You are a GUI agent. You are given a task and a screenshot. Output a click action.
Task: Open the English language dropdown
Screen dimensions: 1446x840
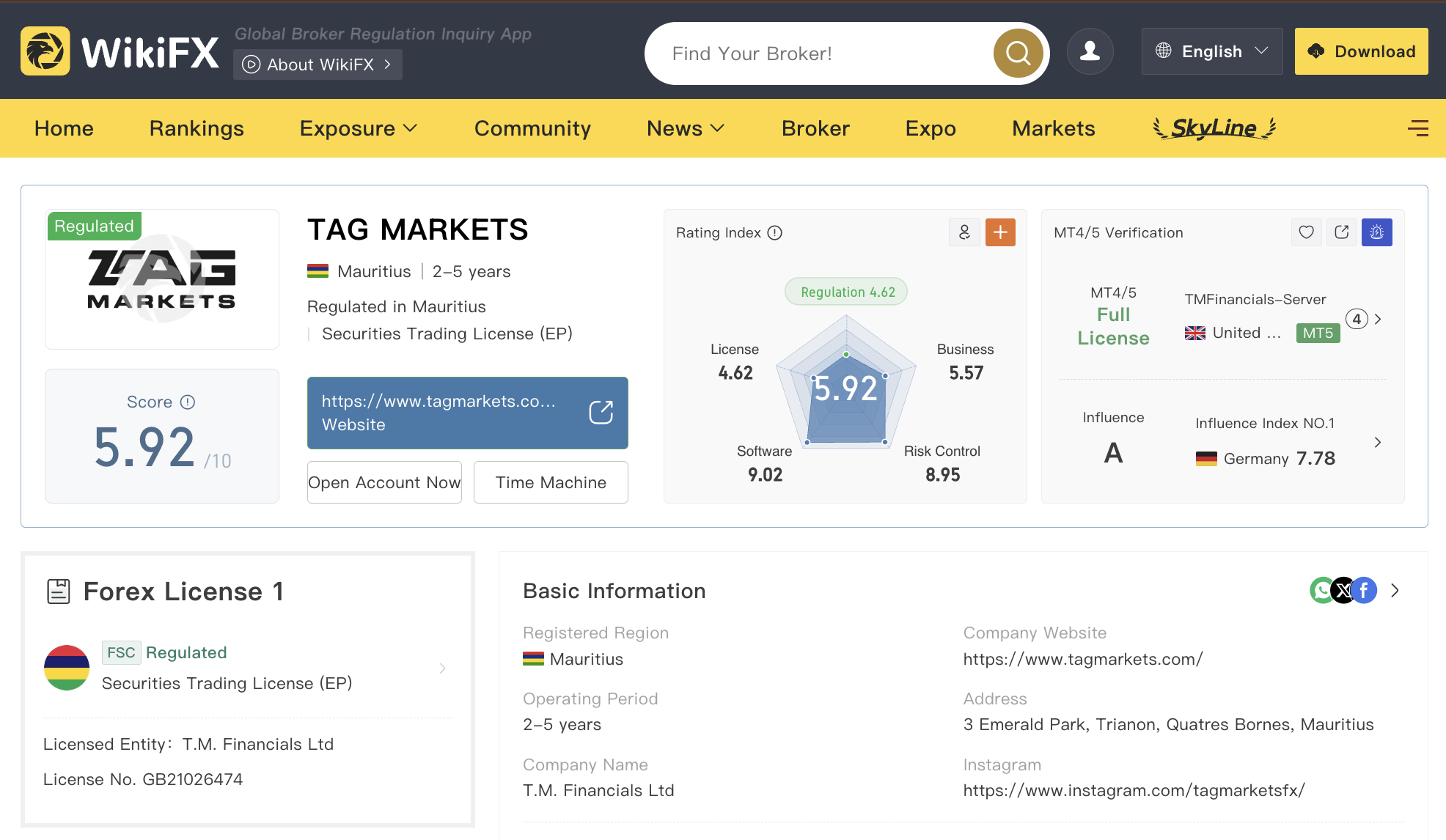1212,51
